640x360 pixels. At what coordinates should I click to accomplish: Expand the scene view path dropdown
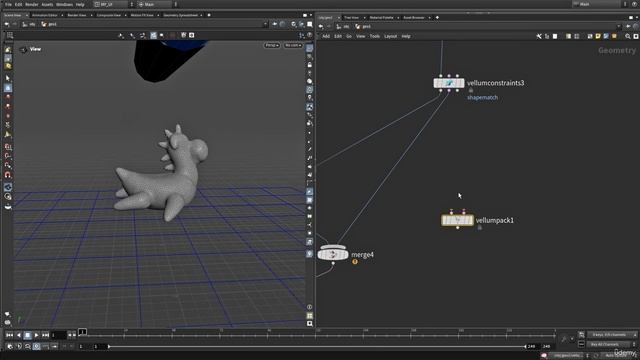tap(265, 24)
